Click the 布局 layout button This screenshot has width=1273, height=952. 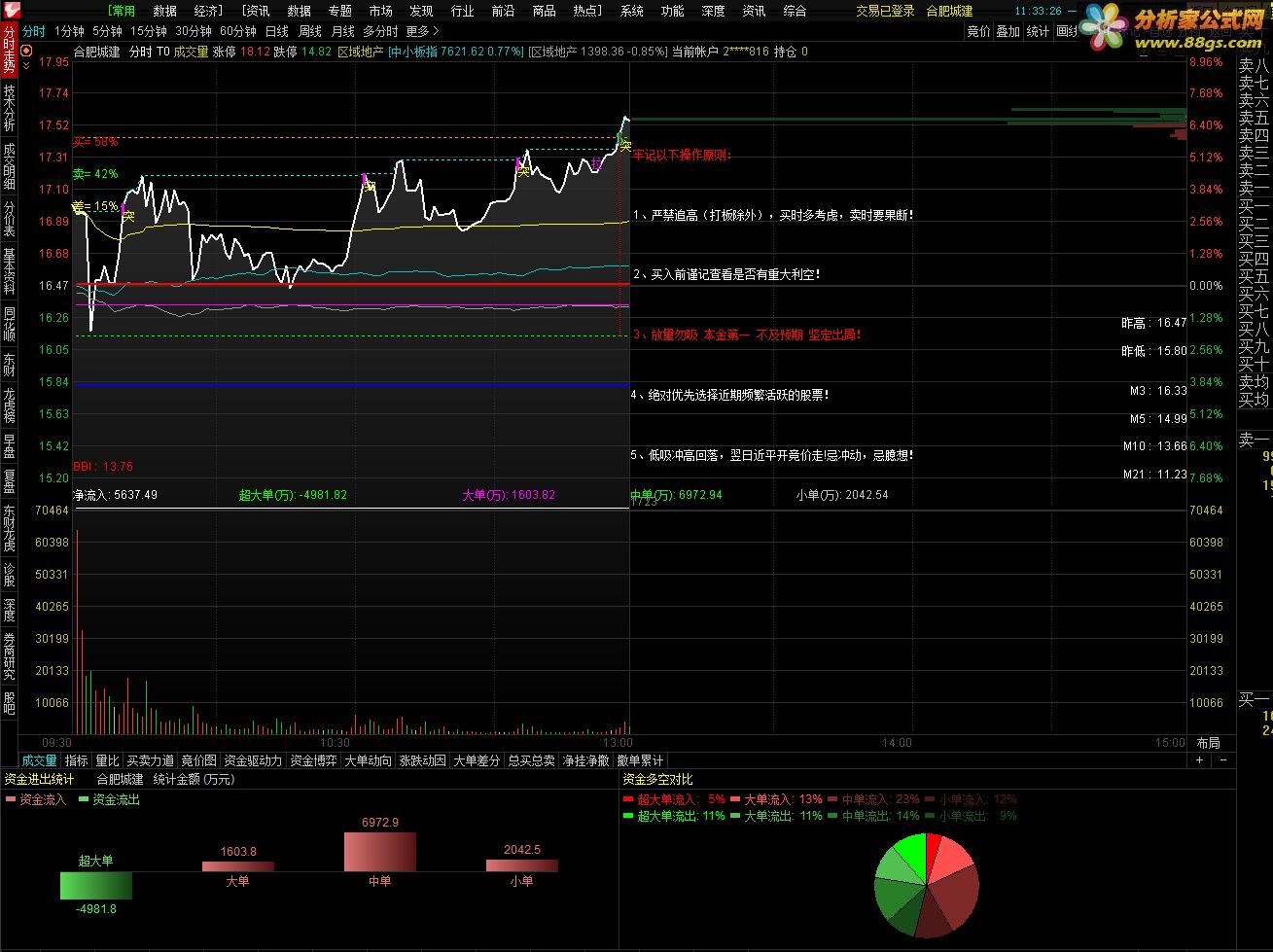[1208, 743]
